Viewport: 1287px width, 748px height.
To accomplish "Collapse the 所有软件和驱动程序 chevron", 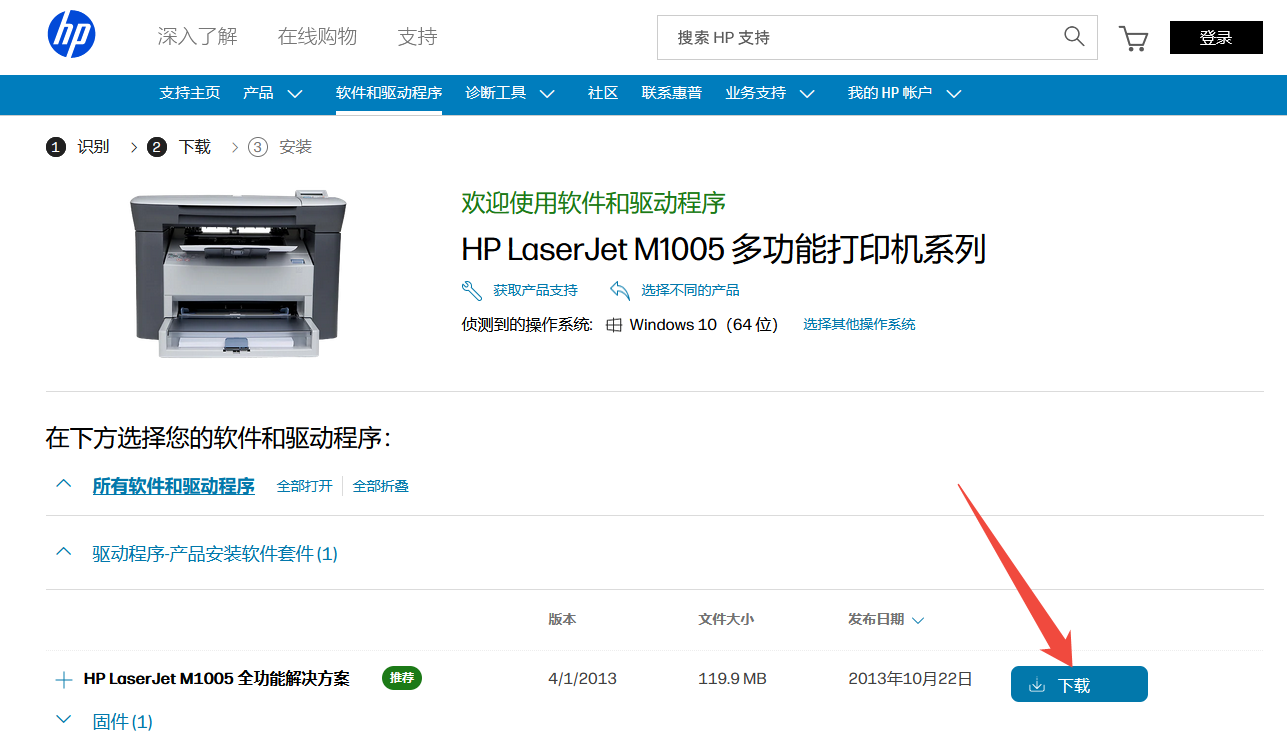I will [64, 483].
